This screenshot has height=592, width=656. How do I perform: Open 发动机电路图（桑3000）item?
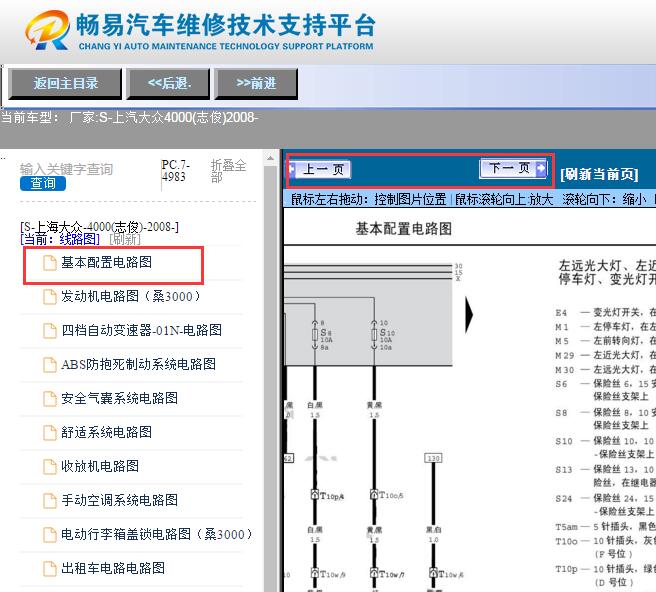click(x=131, y=296)
